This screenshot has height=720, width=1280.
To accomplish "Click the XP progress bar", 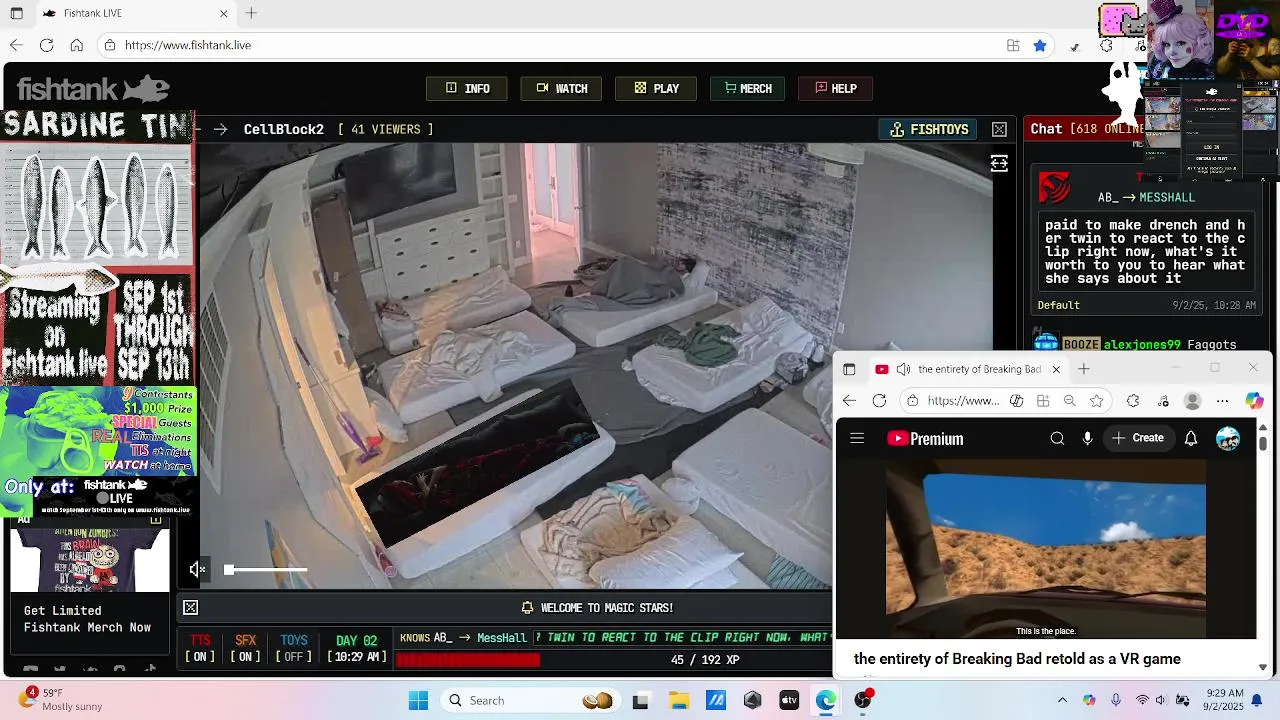I will [614, 660].
